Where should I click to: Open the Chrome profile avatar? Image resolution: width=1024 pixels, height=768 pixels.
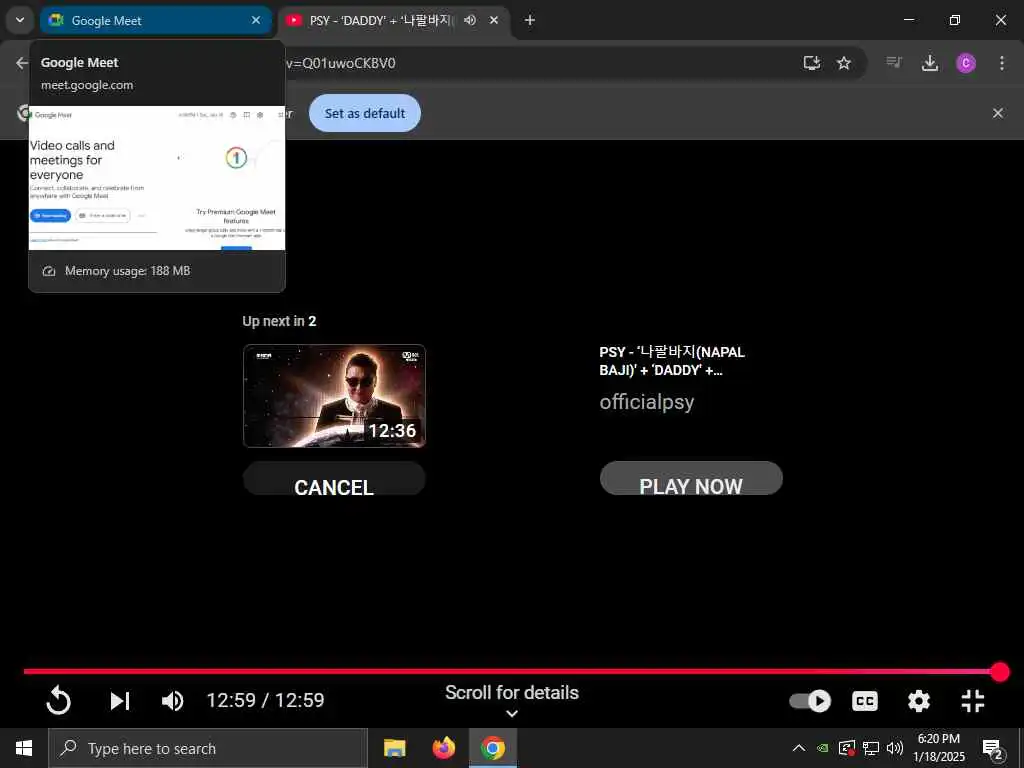966,63
